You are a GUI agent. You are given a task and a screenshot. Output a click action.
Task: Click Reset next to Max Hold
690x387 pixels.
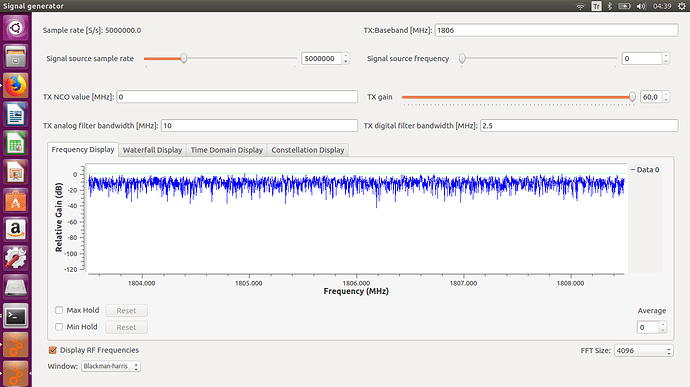[126, 310]
